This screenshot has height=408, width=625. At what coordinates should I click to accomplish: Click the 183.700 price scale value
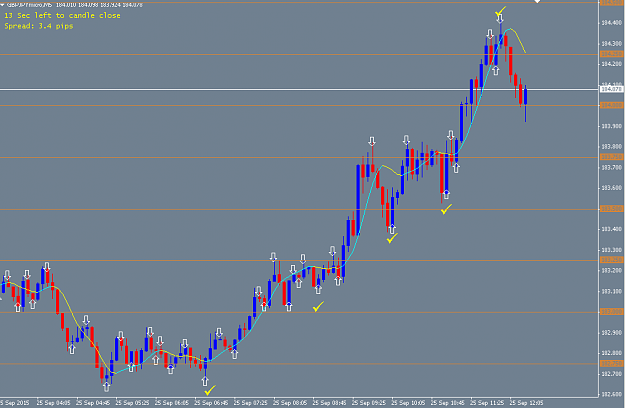coord(611,167)
